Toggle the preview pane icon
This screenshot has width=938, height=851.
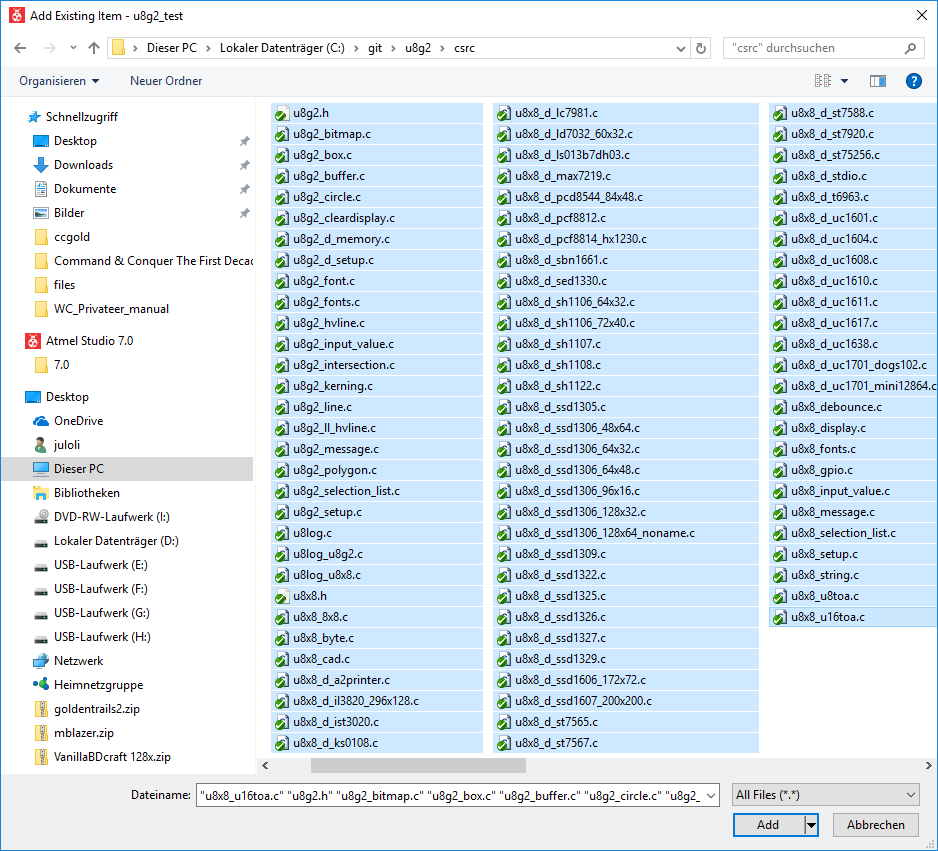[x=878, y=81]
